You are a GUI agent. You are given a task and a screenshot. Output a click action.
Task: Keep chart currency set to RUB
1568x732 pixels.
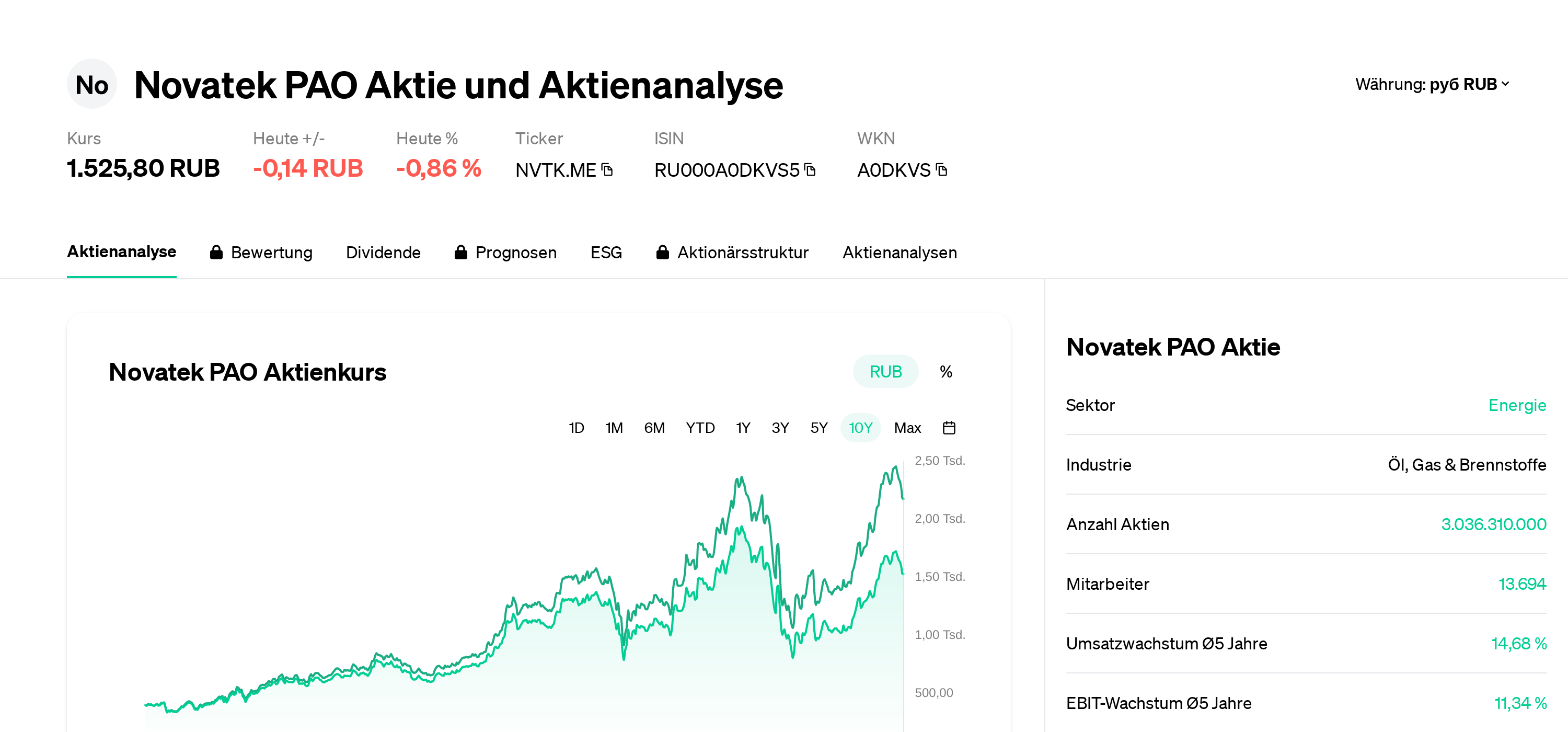(885, 371)
